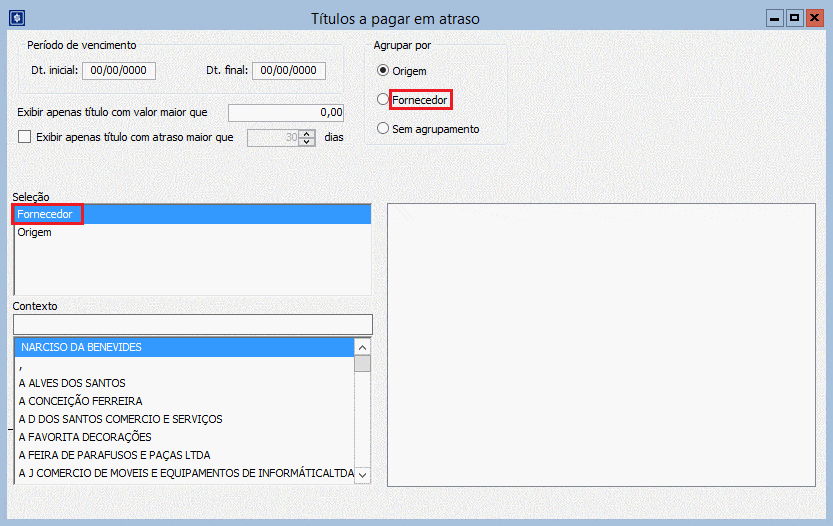Minimize the Títulos a pagar window
Screen dimensions: 833x526
coord(775,18)
